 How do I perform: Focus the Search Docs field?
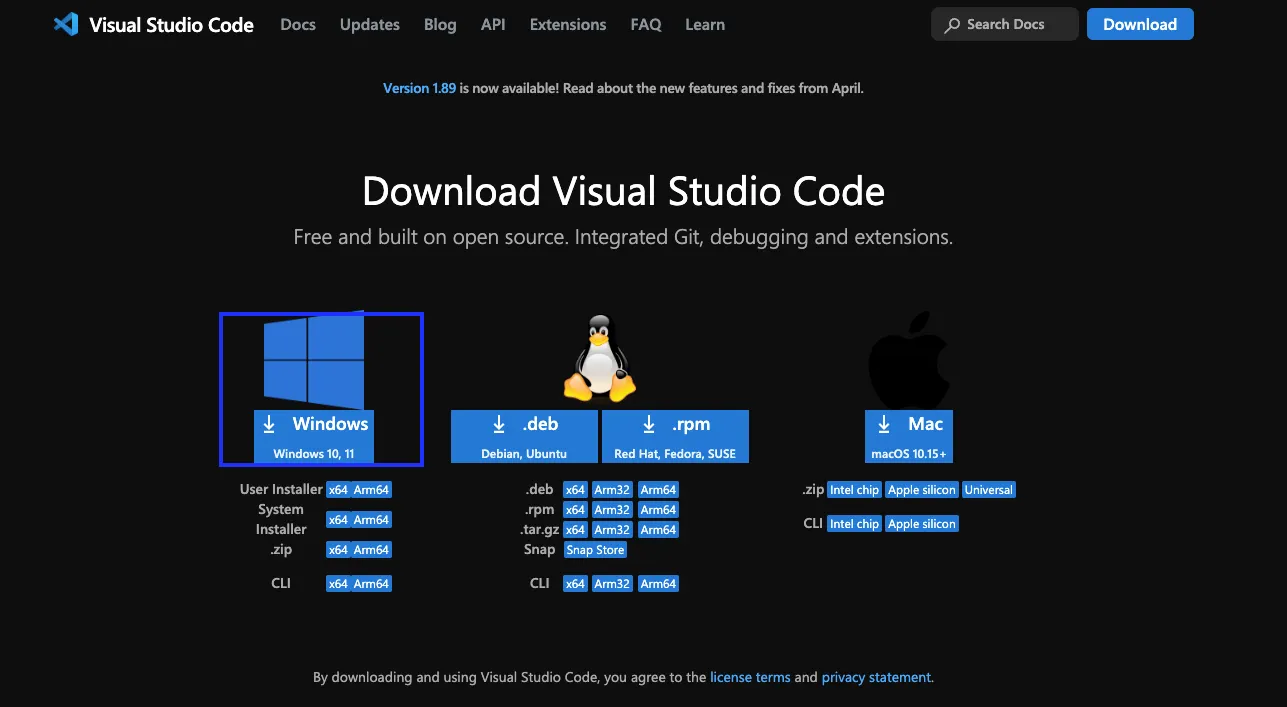pyautogui.click(x=1005, y=24)
